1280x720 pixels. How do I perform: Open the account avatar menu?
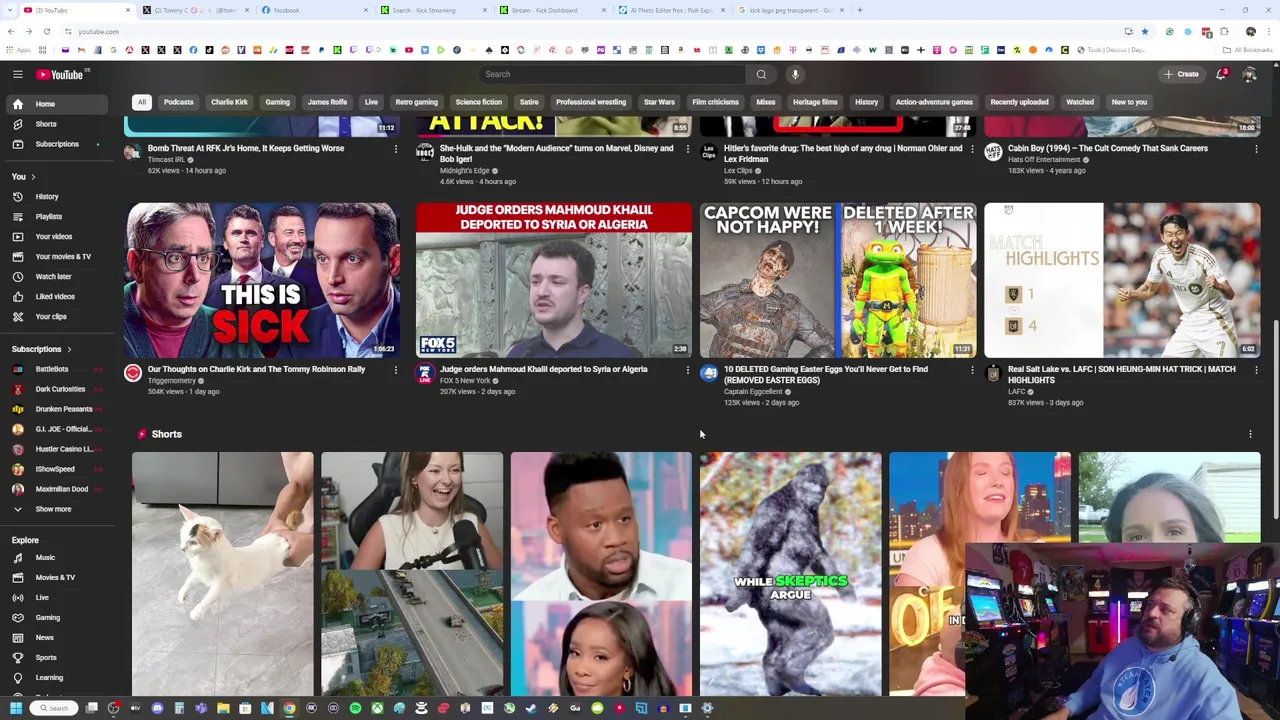[x=1249, y=74]
